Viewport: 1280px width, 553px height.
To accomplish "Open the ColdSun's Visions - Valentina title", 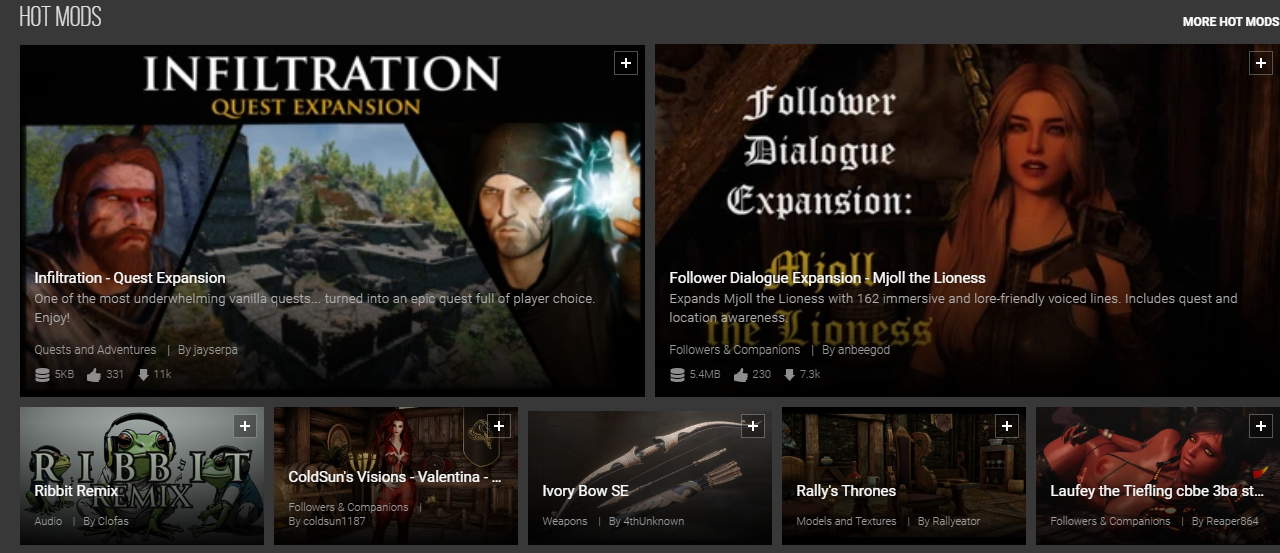I will coord(395,477).
